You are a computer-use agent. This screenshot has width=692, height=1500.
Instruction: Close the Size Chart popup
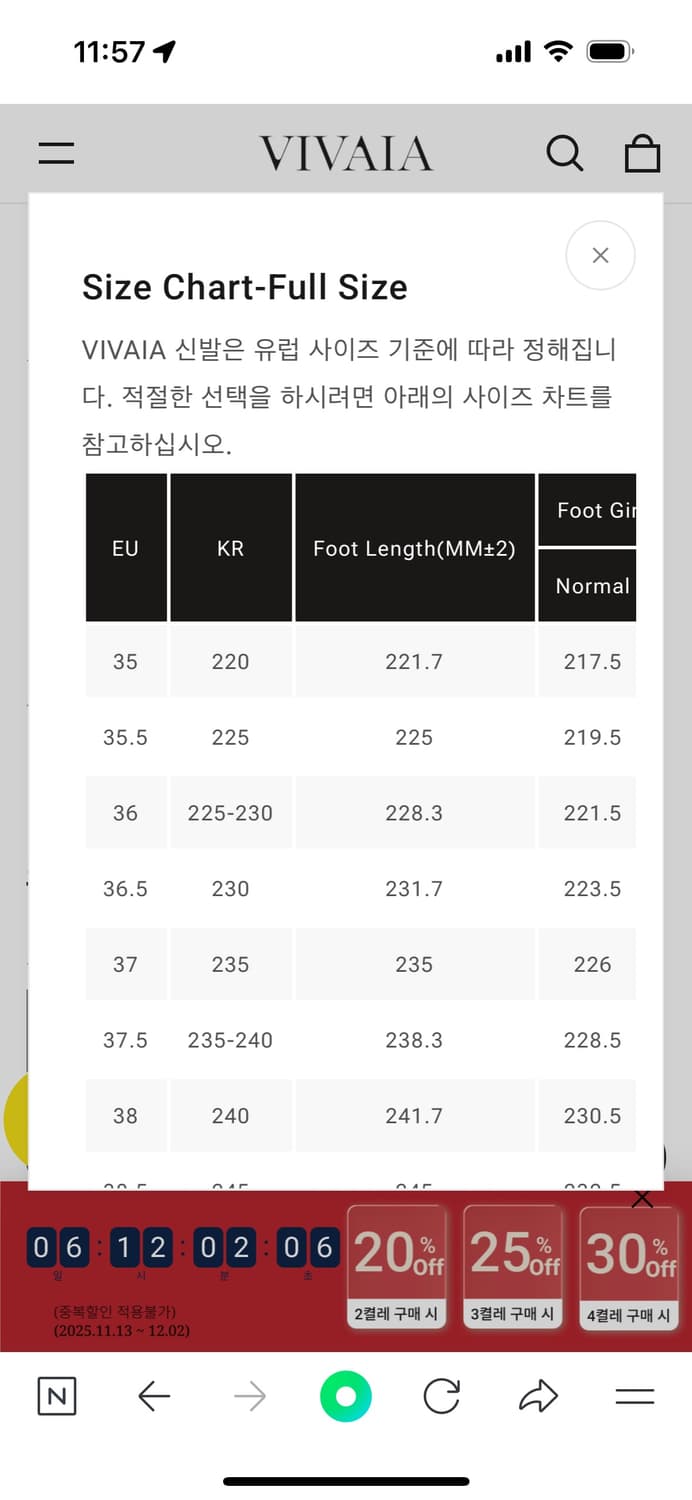[x=600, y=255]
